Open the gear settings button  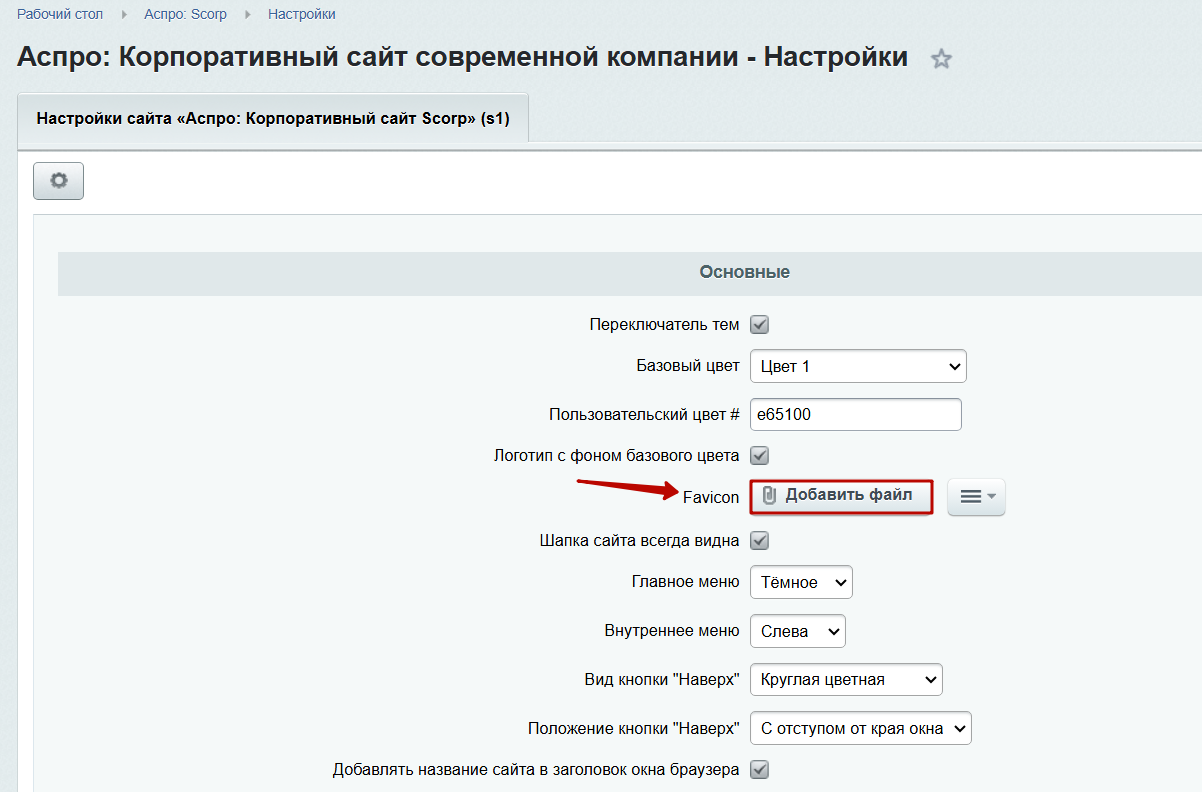coord(59,181)
